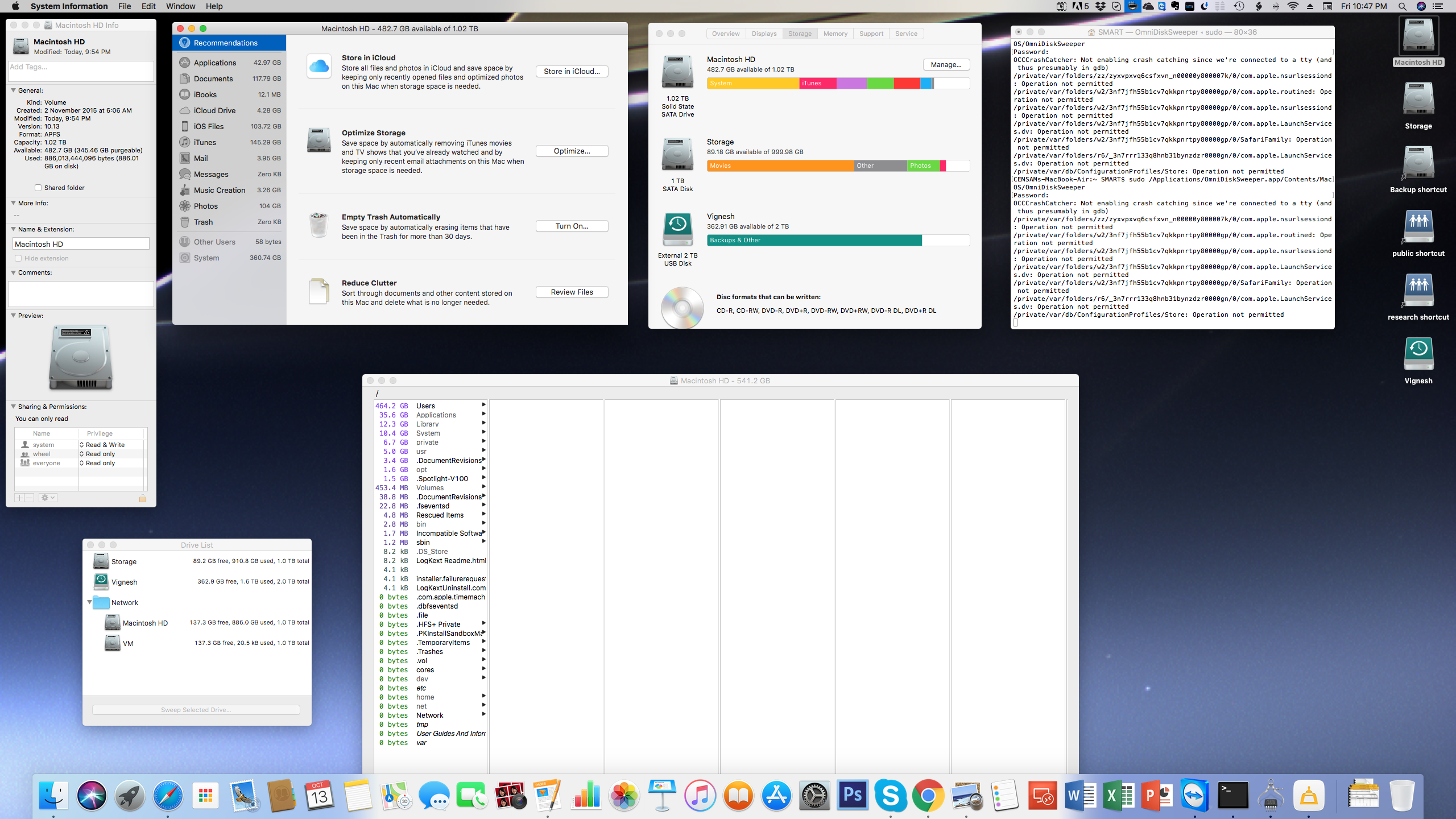The height and width of the screenshot is (819, 1456).
Task: Toggle the Shared folder checkbox
Action: (38, 188)
